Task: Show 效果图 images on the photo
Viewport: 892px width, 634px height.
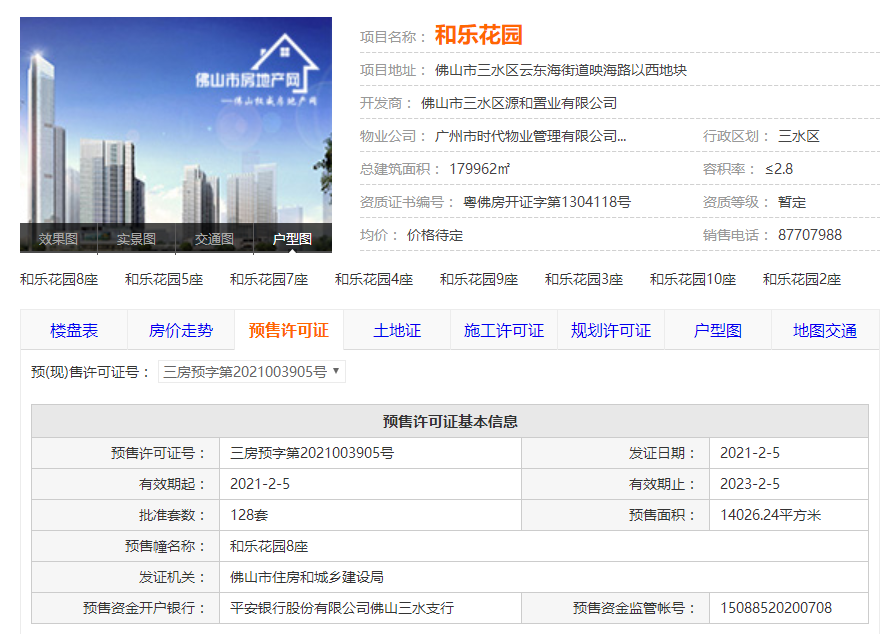Action: pos(58,239)
